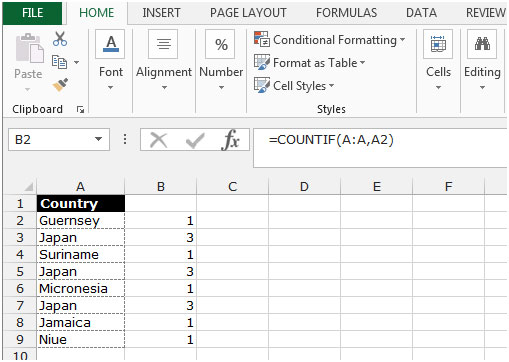Screen dimensions: 509x362
Task: Click inside the formula bar text
Action: tap(331, 140)
